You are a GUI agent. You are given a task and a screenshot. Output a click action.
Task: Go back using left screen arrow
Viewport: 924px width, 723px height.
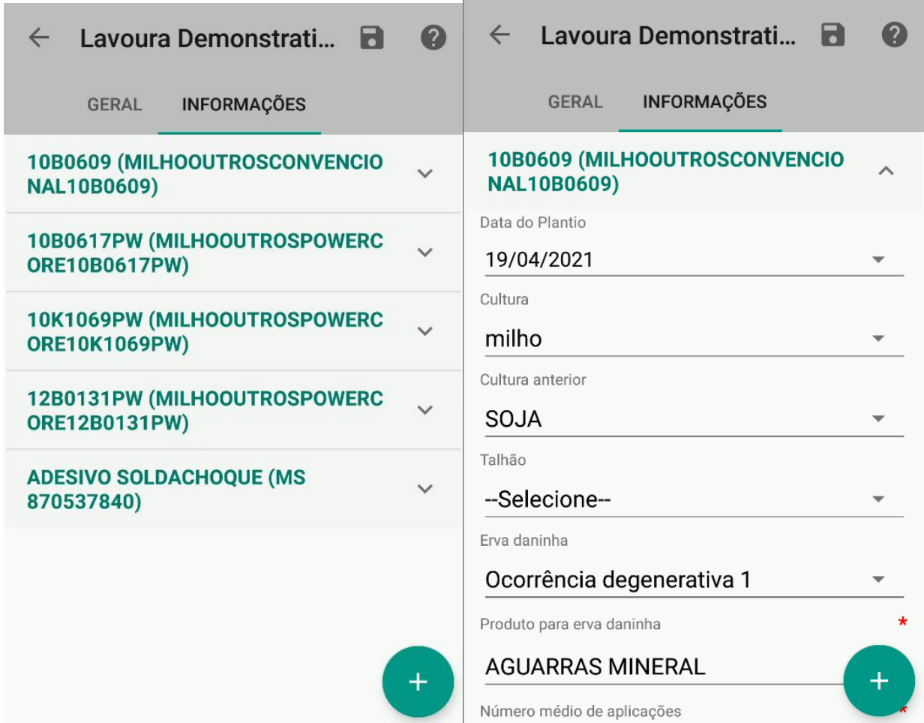pyautogui.click(x=39, y=38)
